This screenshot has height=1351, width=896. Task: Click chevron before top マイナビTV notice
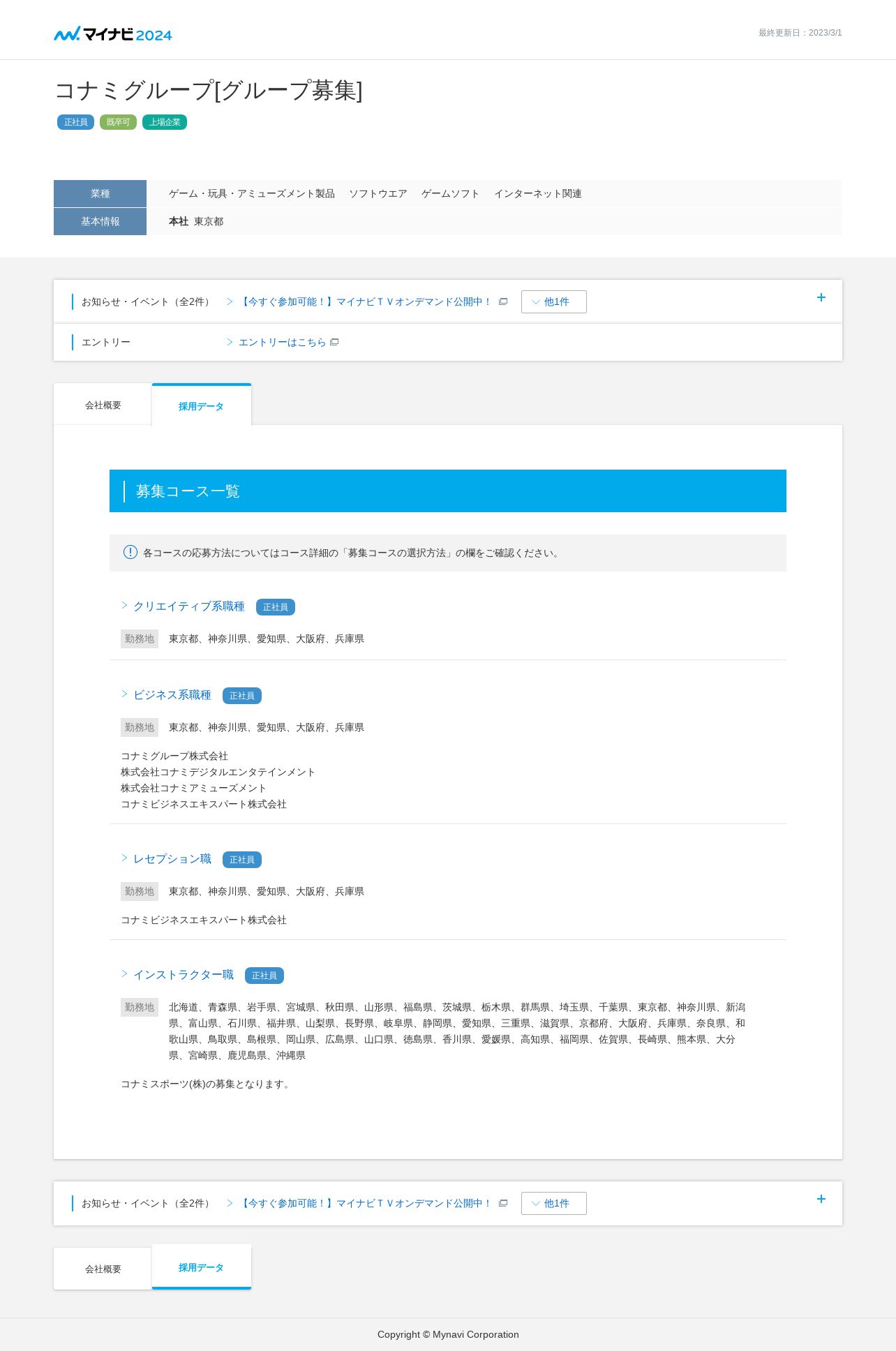[x=230, y=301]
